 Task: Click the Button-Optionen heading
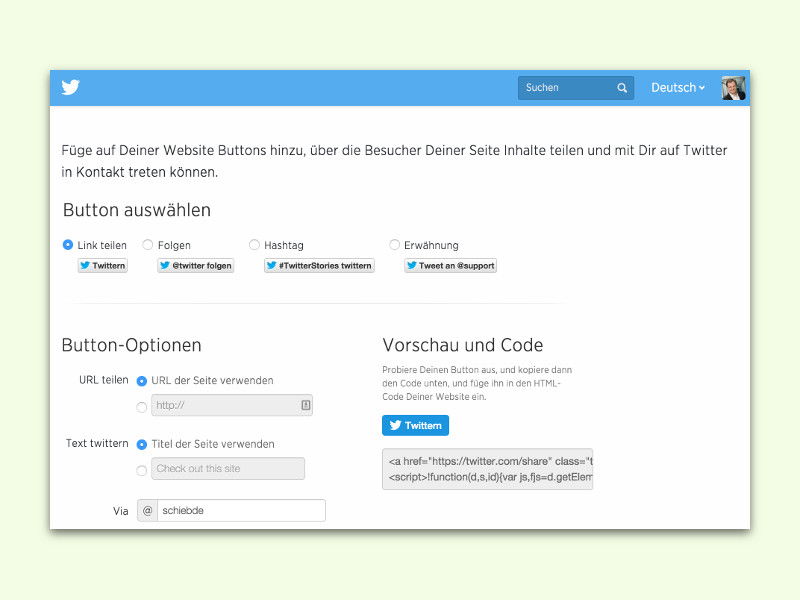(x=132, y=345)
